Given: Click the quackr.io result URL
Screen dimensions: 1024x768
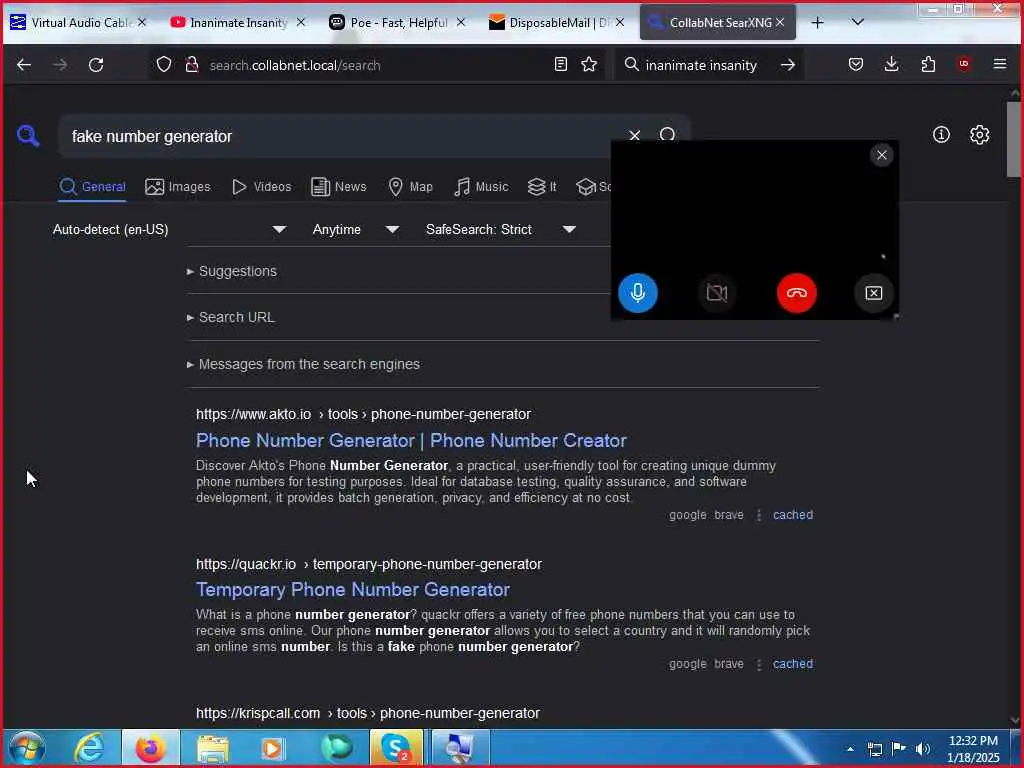Looking at the screenshot, I should pyautogui.click(x=369, y=564).
